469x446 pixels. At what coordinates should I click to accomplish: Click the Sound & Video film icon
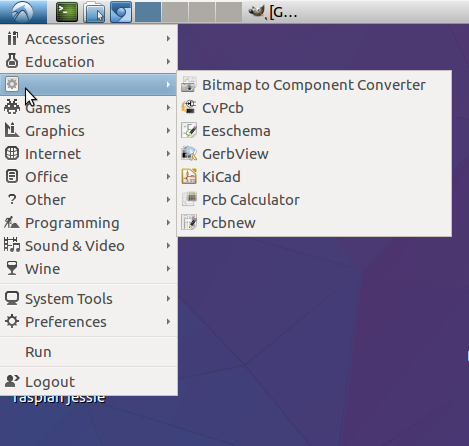[12, 245]
